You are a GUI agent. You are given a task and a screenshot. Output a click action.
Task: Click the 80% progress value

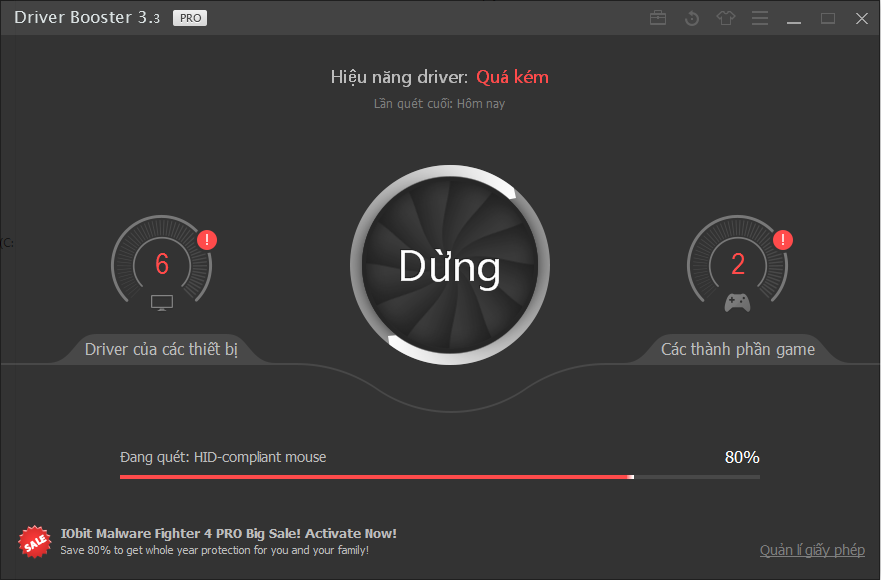(x=742, y=457)
